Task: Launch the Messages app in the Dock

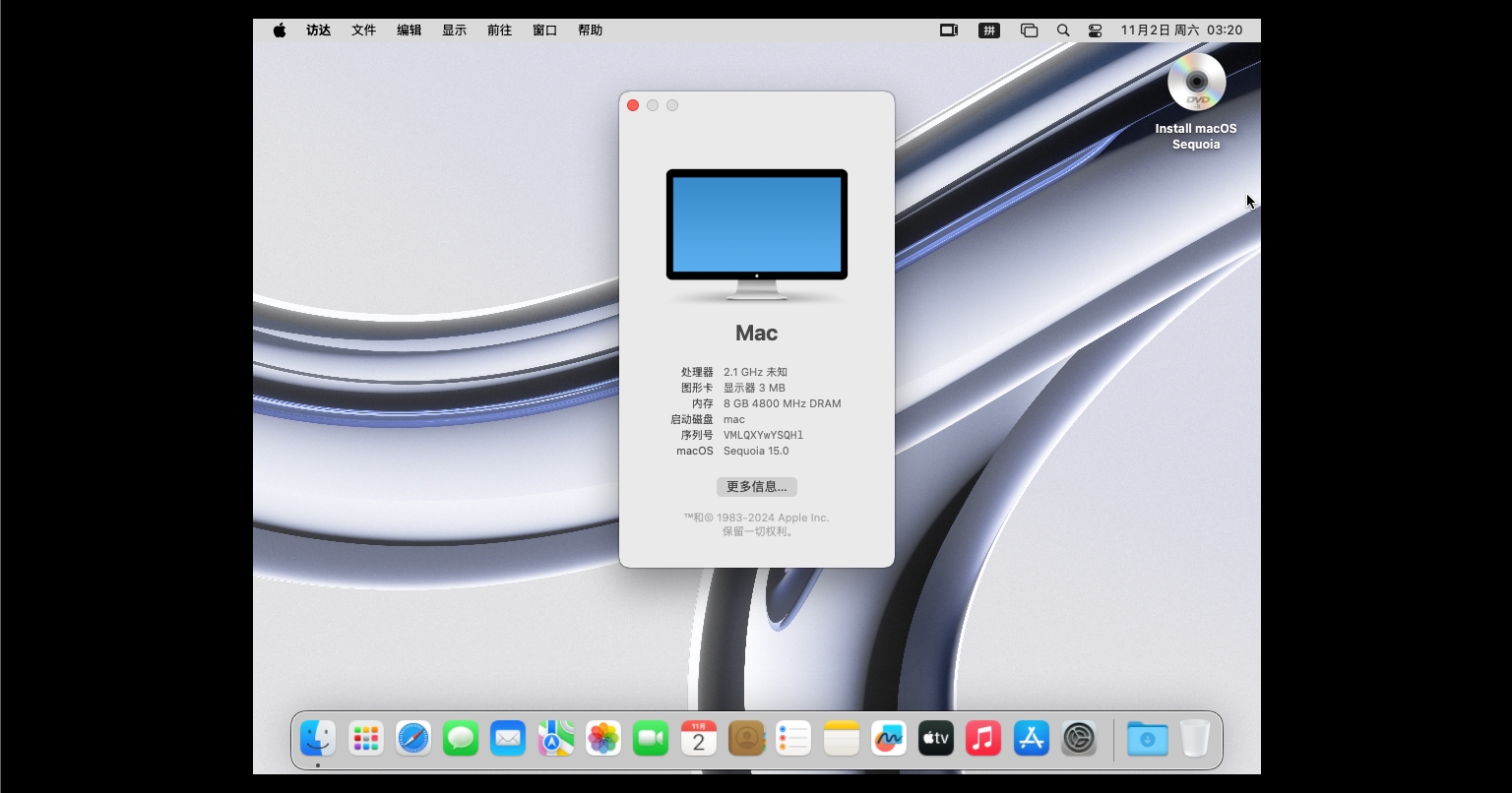Action: (x=461, y=738)
